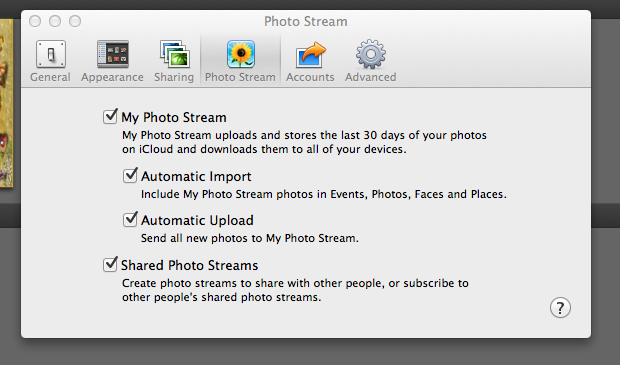Toggle the Shared Photo Streams checkbox
The image size is (620, 365).
pyautogui.click(x=110, y=264)
